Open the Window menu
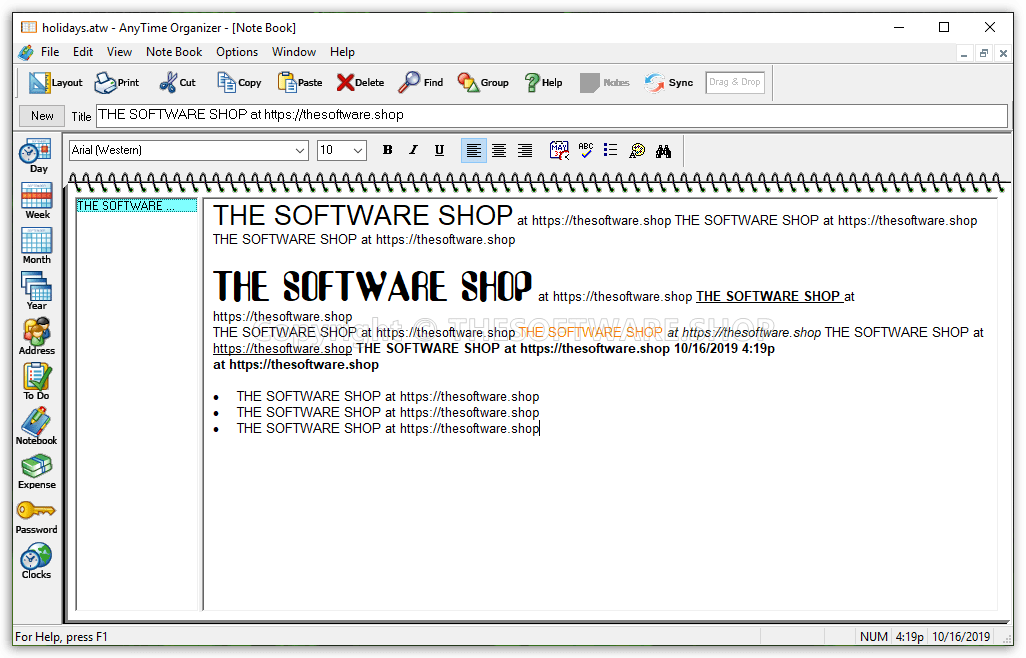This screenshot has width=1026, height=658. 294,52
